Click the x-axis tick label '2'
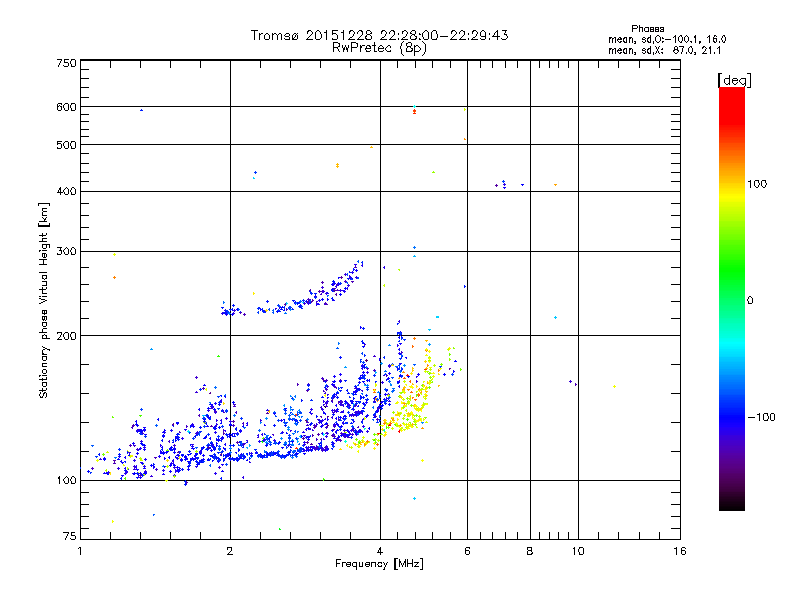 [230, 551]
